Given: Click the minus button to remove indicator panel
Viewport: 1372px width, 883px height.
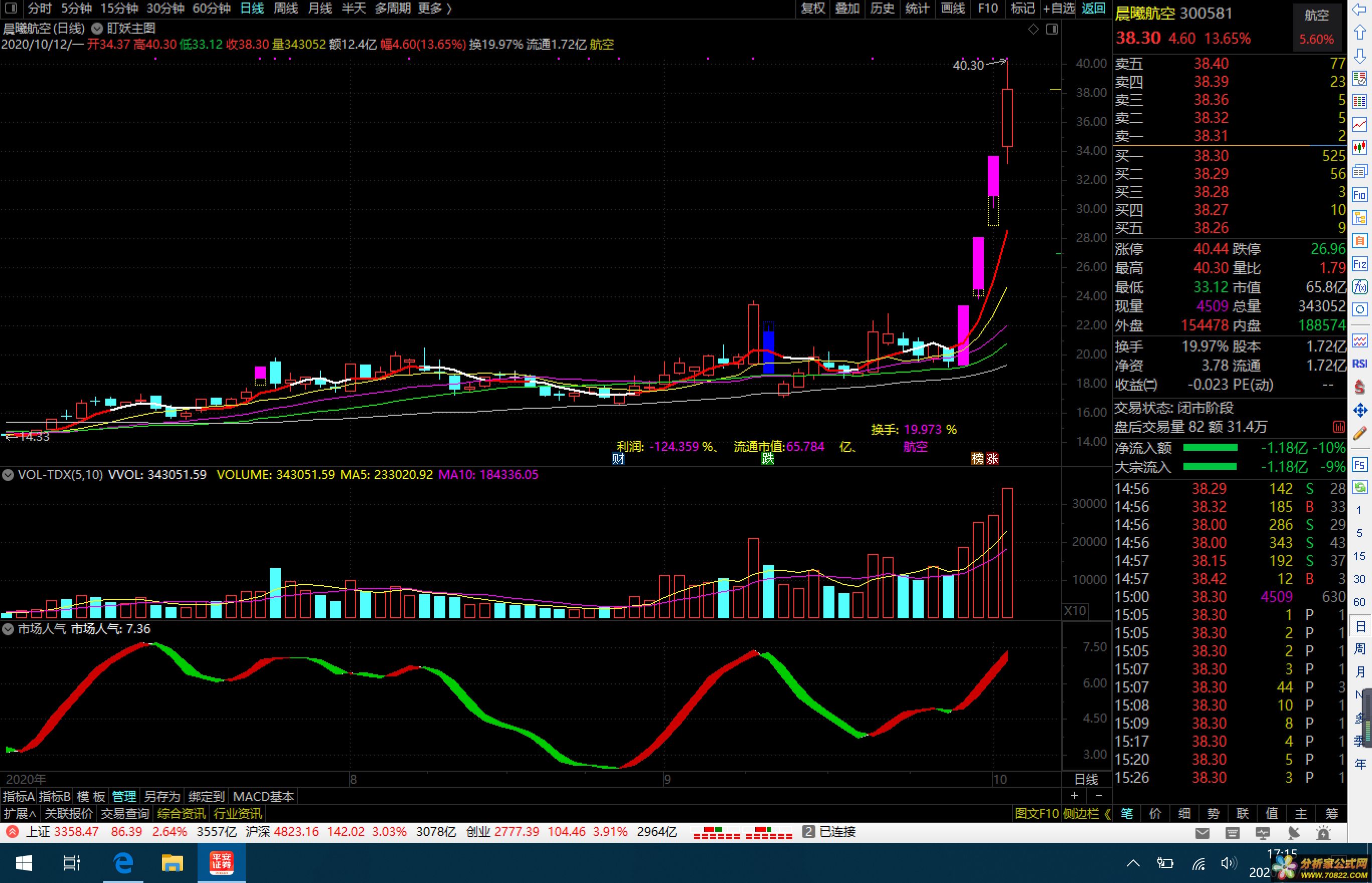Looking at the screenshot, I should 1099,795.
